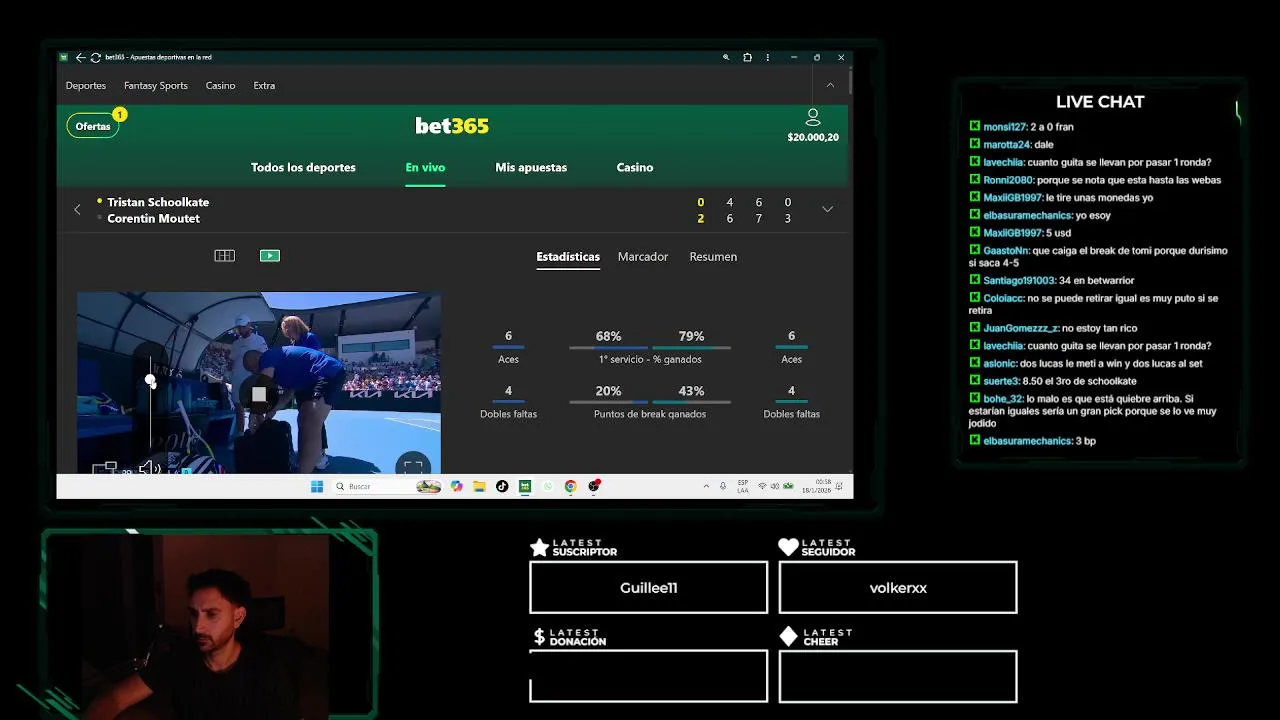Select the En vivo tab
This screenshot has width=1280, height=720.
click(x=425, y=167)
